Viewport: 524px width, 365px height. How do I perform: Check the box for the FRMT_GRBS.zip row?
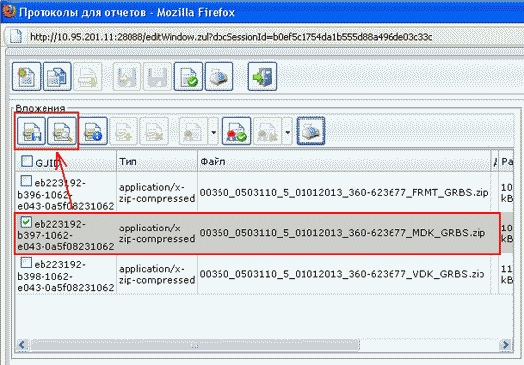(26, 181)
